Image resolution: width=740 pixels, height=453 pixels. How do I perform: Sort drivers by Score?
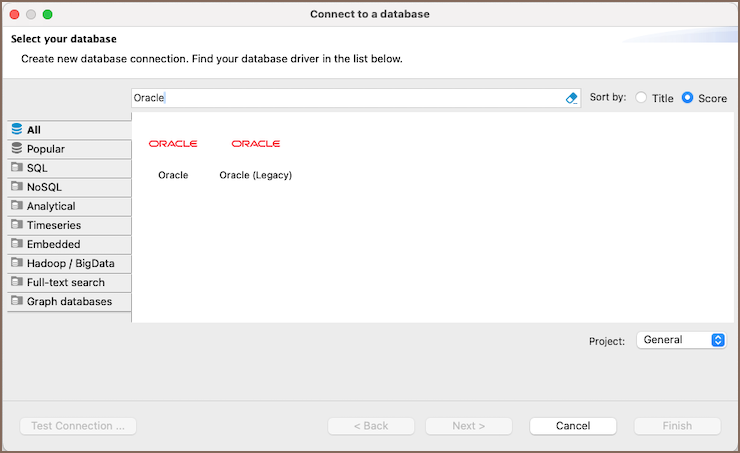(688, 98)
